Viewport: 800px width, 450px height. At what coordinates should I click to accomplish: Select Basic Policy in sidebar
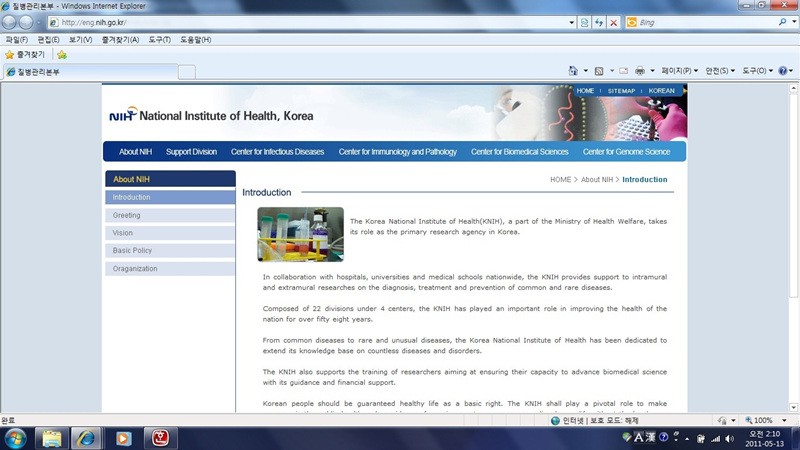click(x=170, y=251)
